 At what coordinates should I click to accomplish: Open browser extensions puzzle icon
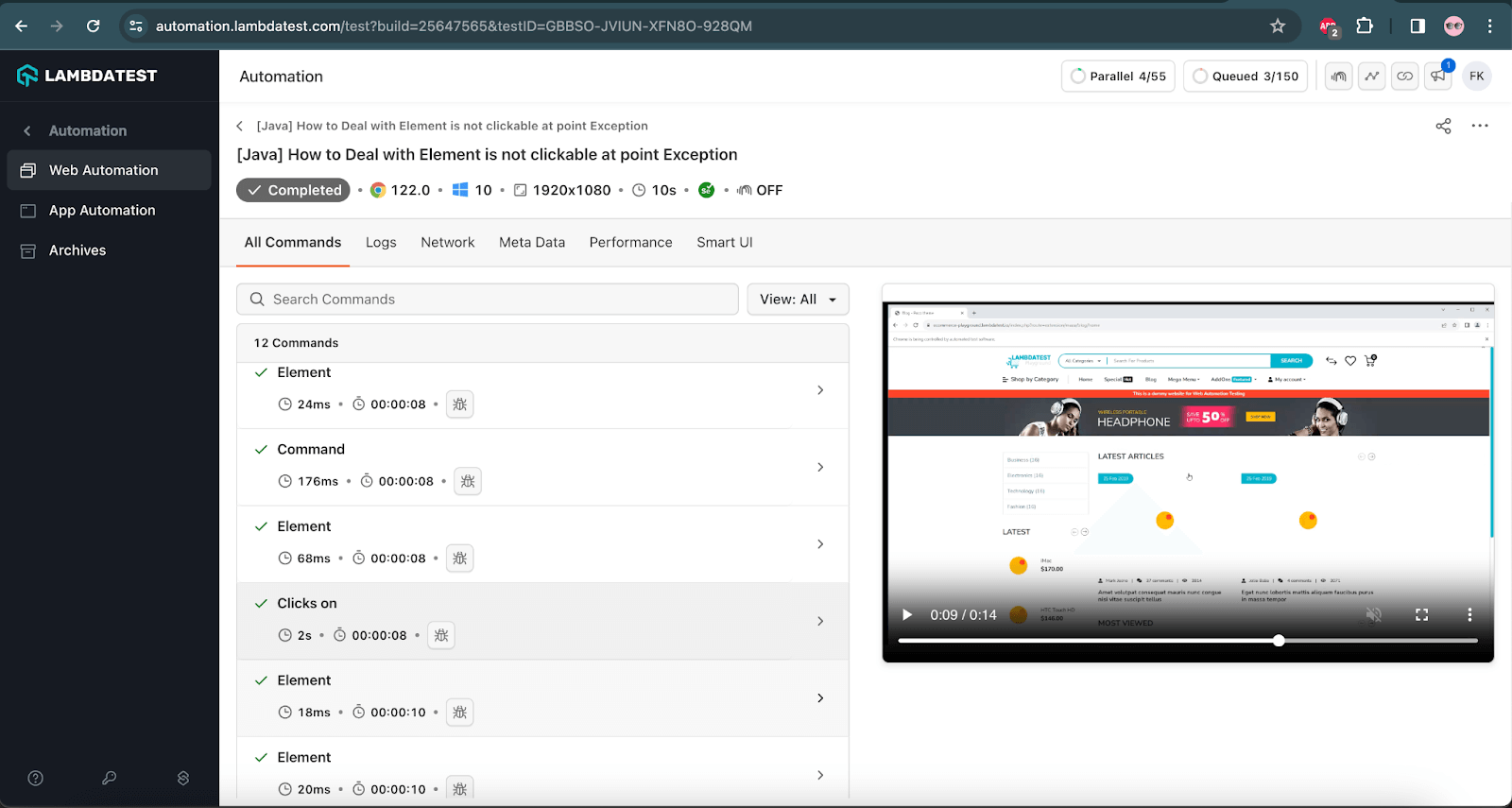click(1365, 26)
